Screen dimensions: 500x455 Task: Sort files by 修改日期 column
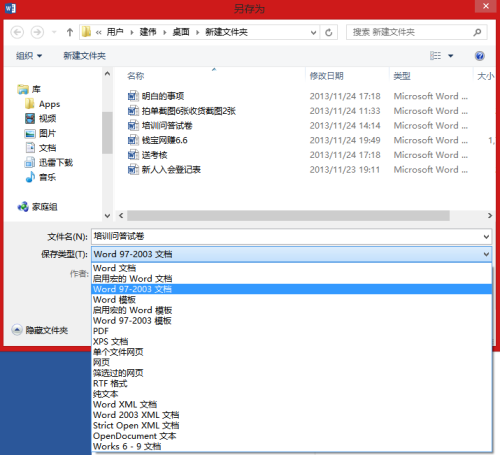pyautogui.click(x=327, y=76)
